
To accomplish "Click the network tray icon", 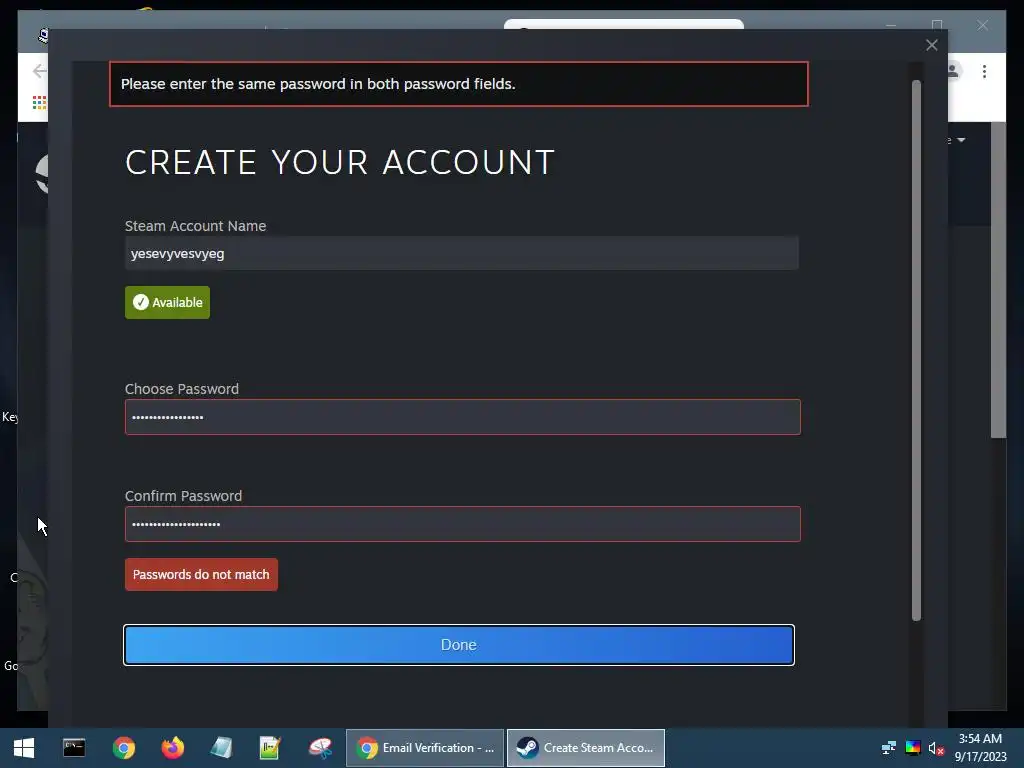I will pos(889,748).
